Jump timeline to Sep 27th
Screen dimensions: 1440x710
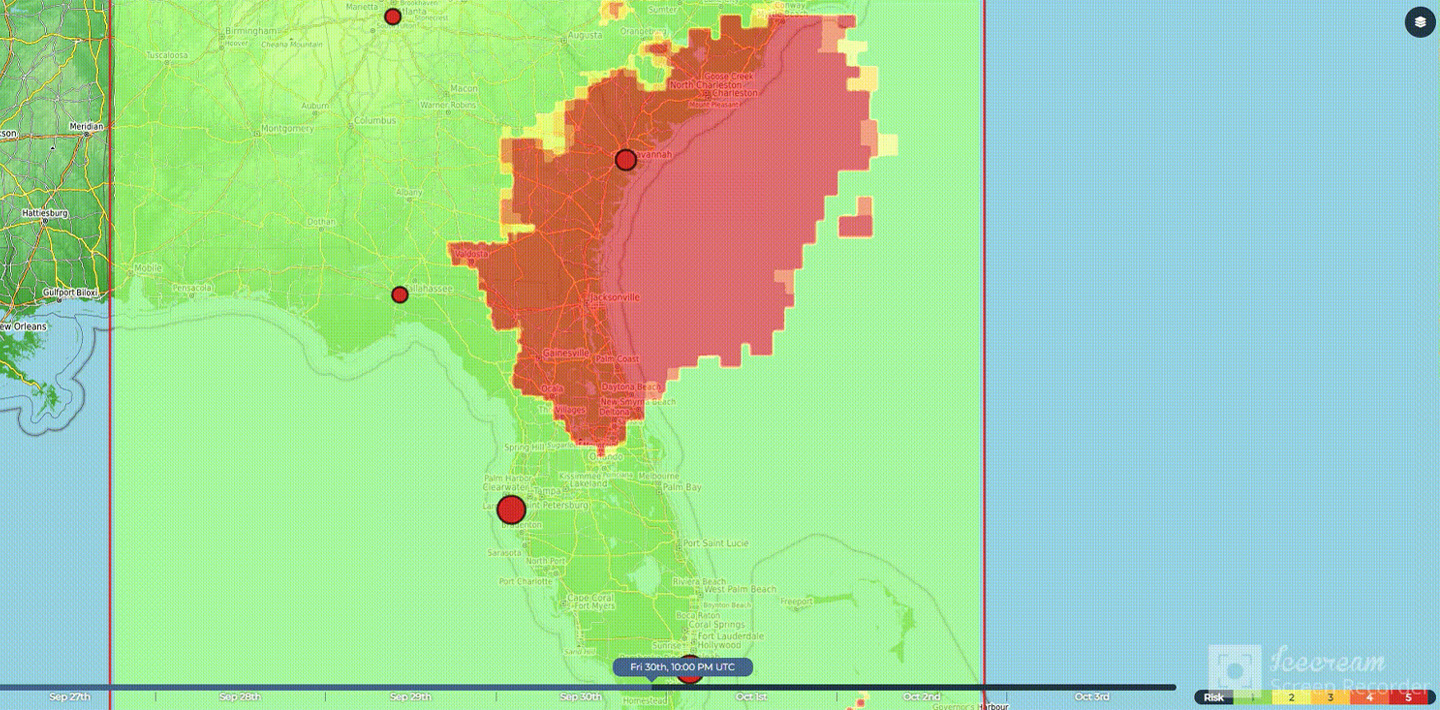coord(69,697)
